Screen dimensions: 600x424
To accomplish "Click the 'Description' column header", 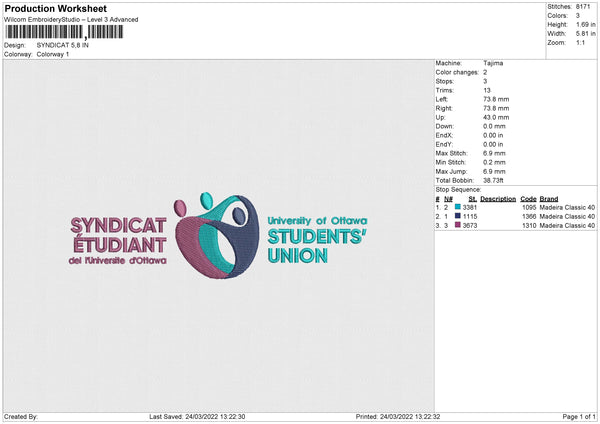I will (x=498, y=199).
